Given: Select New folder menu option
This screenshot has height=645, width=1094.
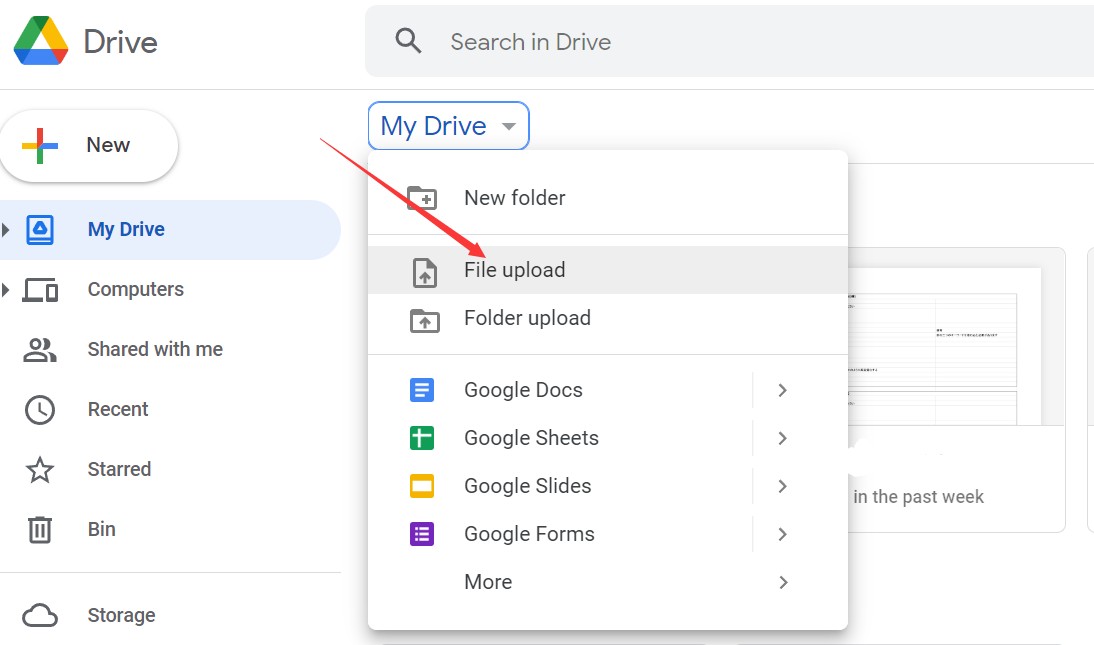Looking at the screenshot, I should point(514,198).
